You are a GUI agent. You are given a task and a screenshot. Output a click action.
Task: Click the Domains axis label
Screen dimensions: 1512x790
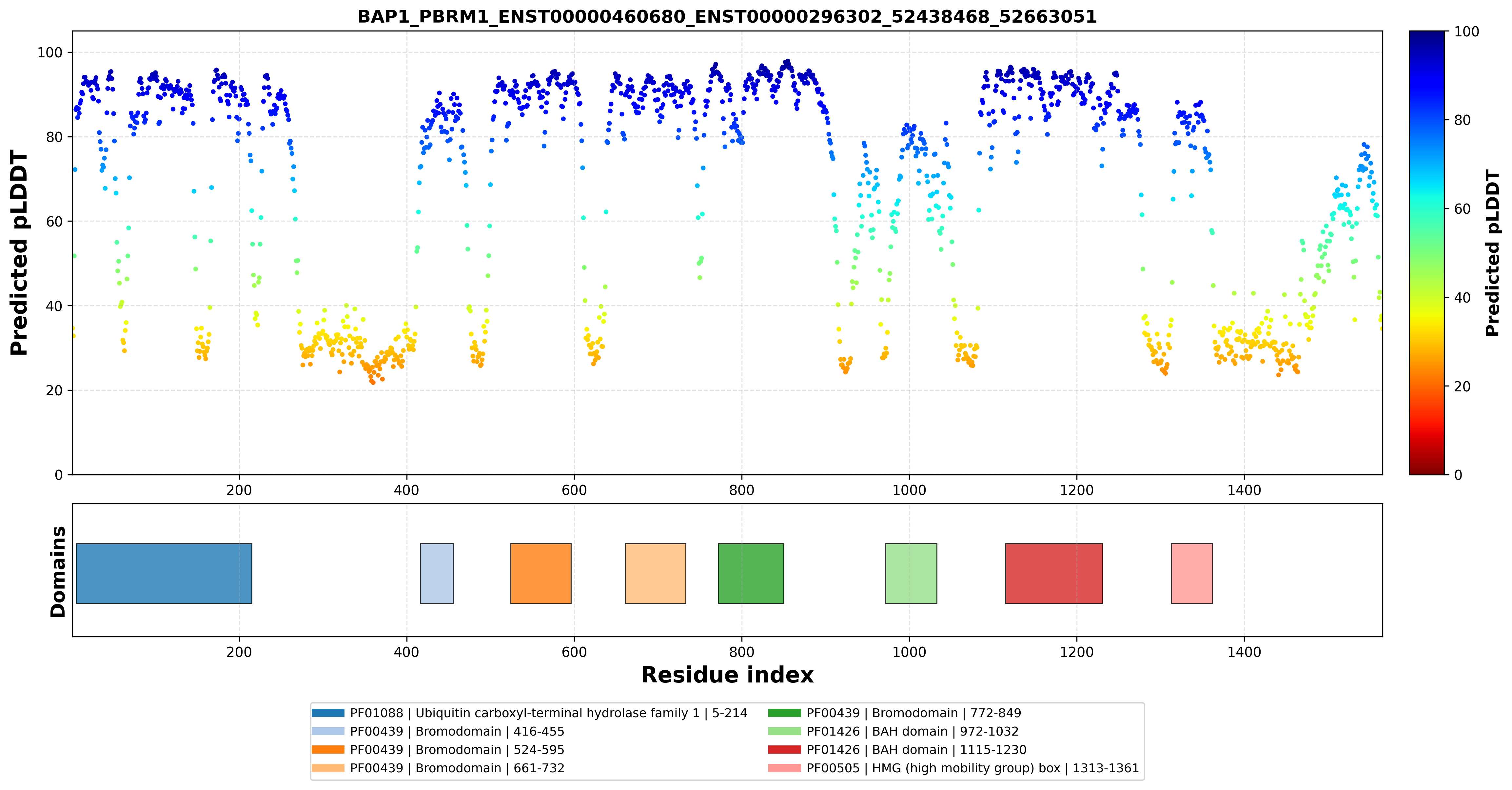[58, 572]
